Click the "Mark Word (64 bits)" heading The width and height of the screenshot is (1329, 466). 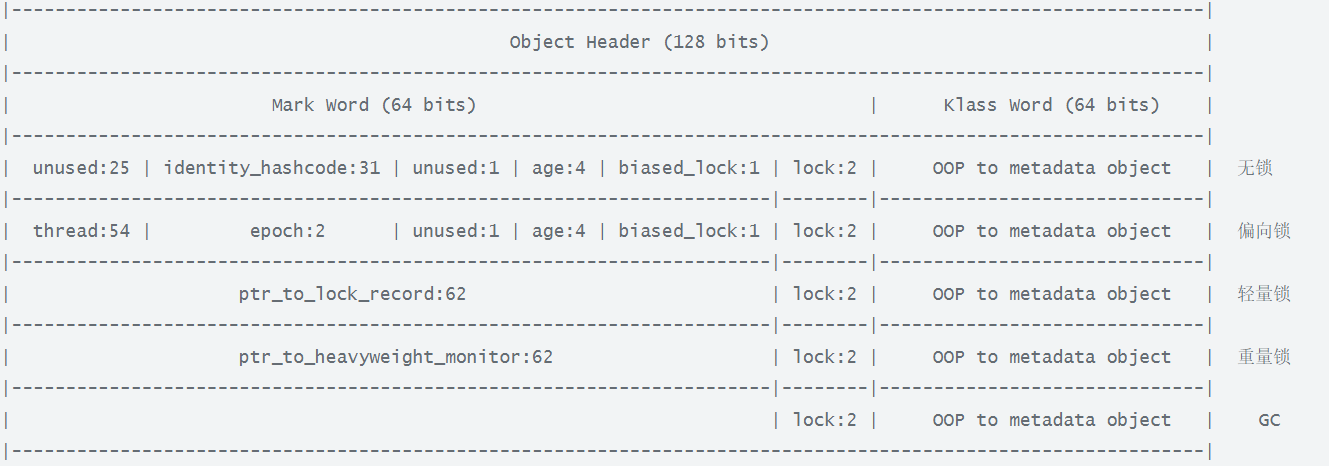(x=373, y=105)
